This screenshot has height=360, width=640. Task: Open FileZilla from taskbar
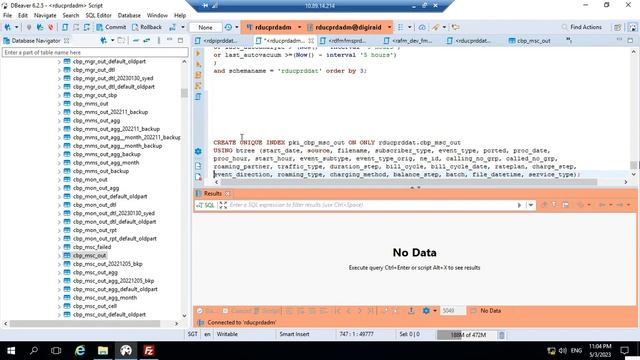[x=149, y=351]
